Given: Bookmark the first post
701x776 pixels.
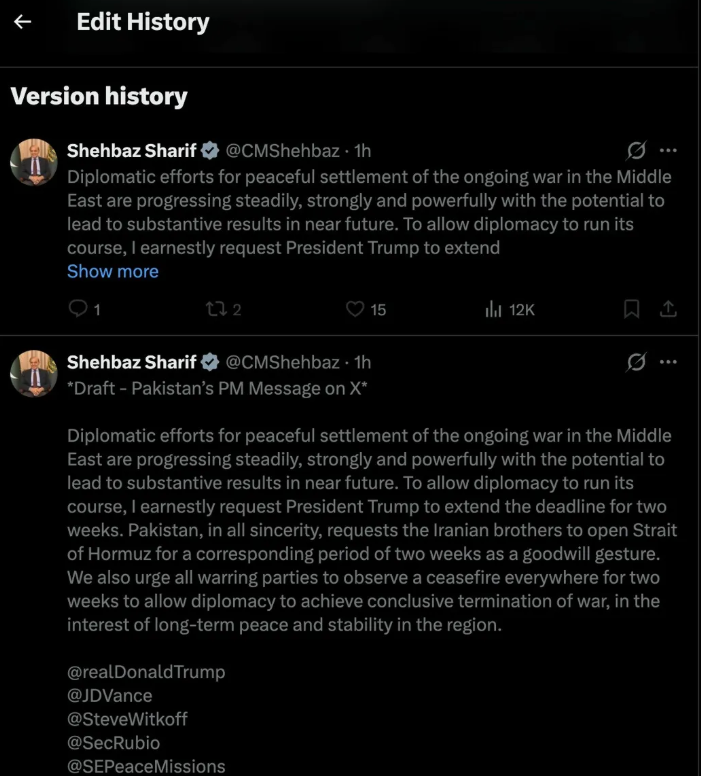Looking at the screenshot, I should (631, 309).
